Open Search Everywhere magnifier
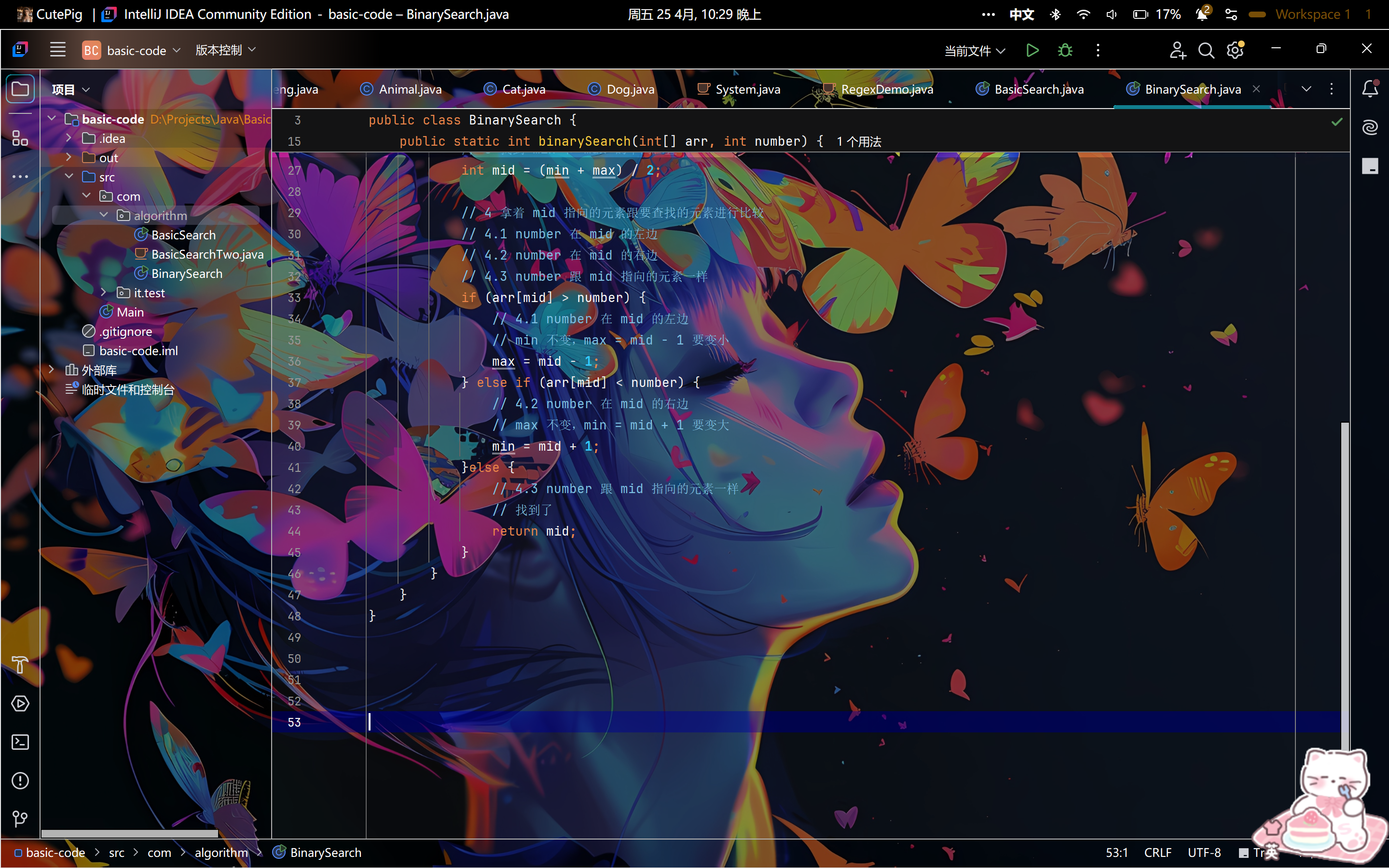 coord(1206,51)
